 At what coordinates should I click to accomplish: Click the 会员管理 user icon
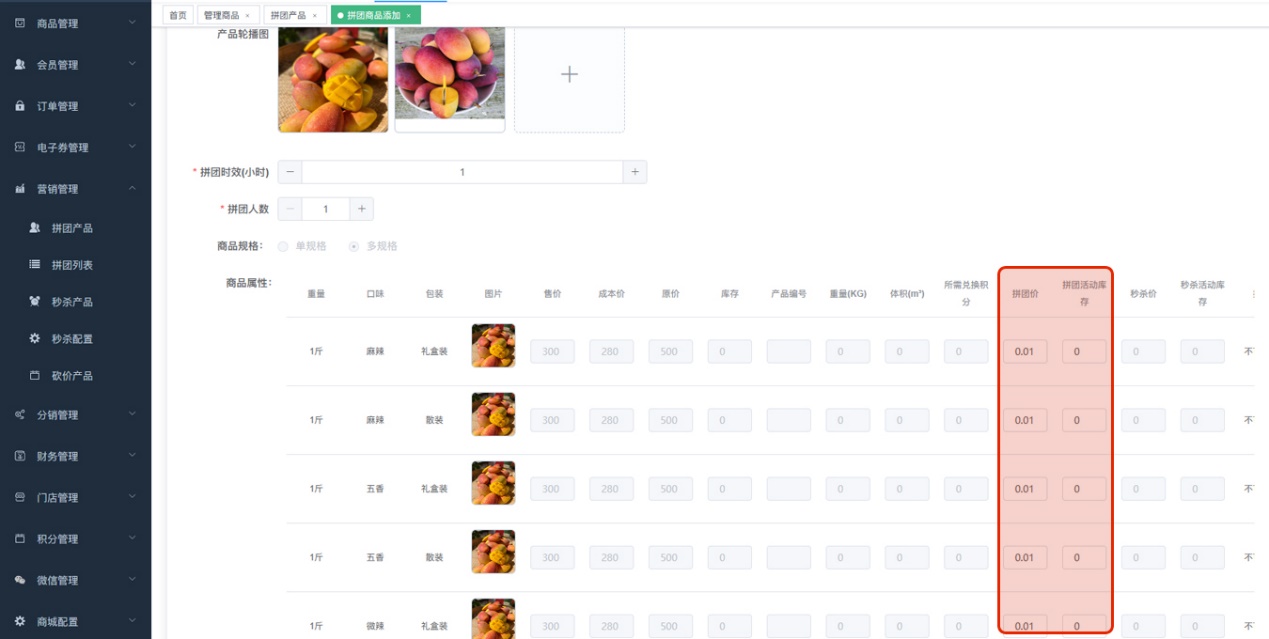pos(20,64)
